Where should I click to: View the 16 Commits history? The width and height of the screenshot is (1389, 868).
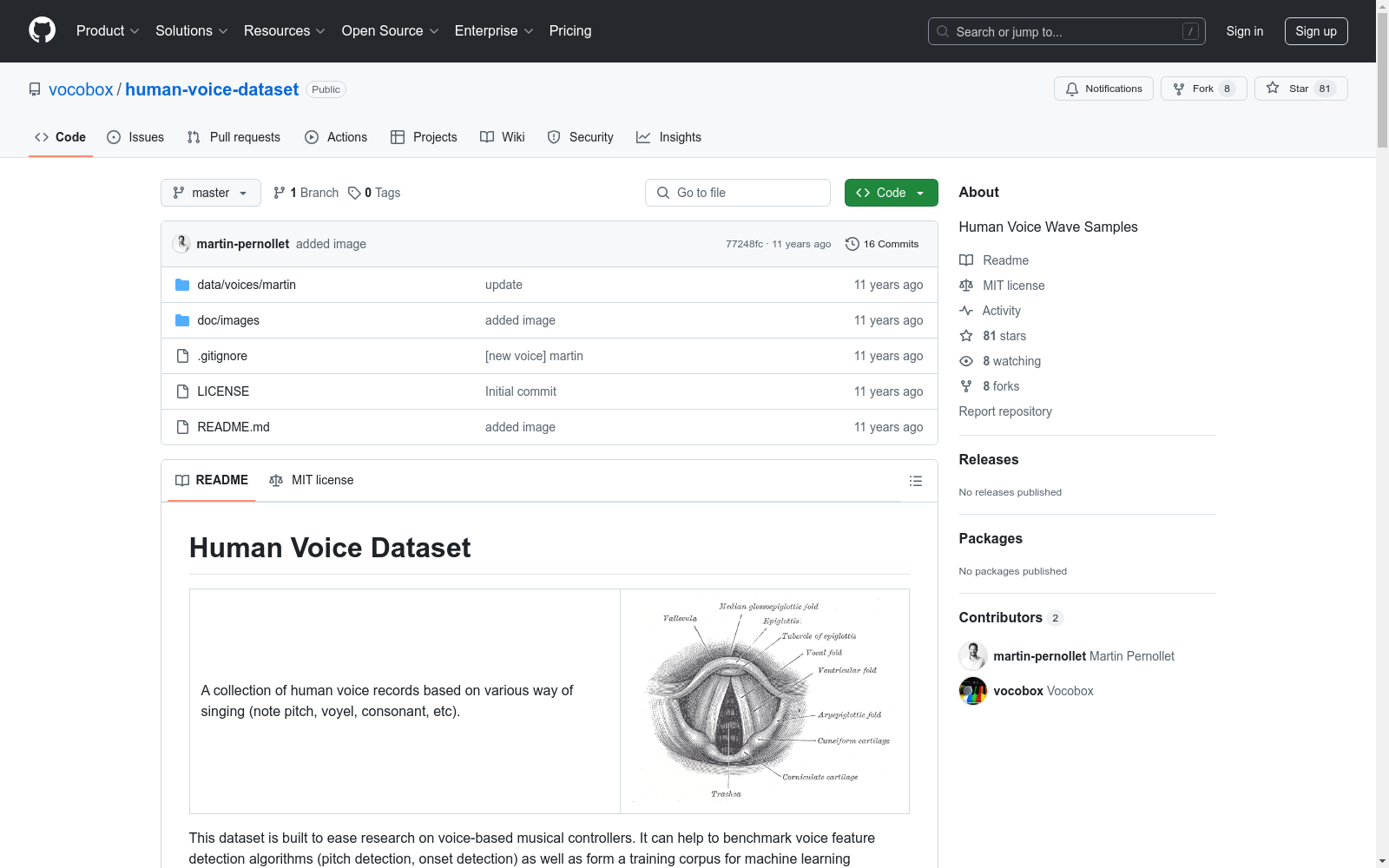pyautogui.click(x=882, y=244)
